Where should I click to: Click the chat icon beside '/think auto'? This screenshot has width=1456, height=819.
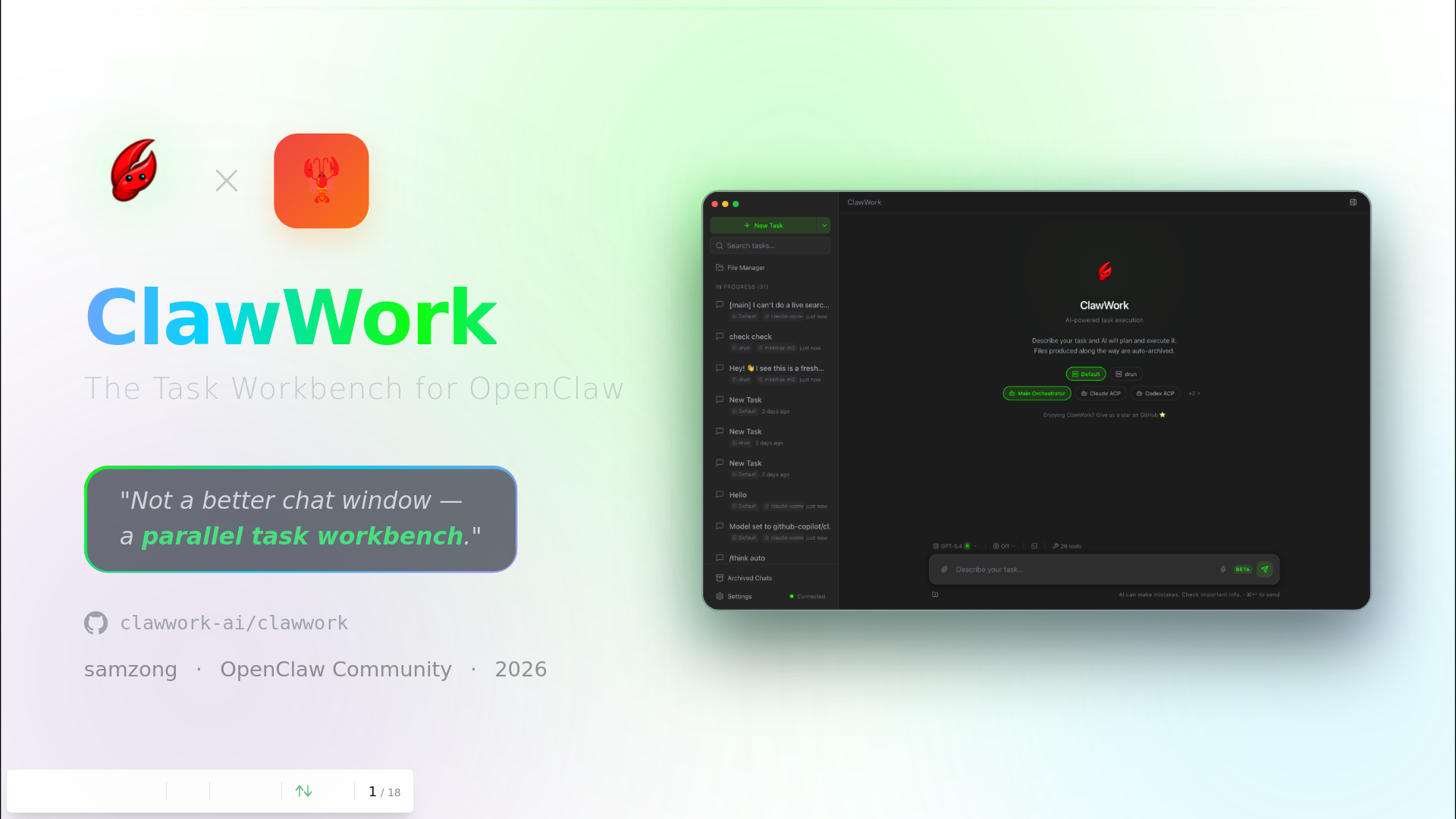pos(720,558)
